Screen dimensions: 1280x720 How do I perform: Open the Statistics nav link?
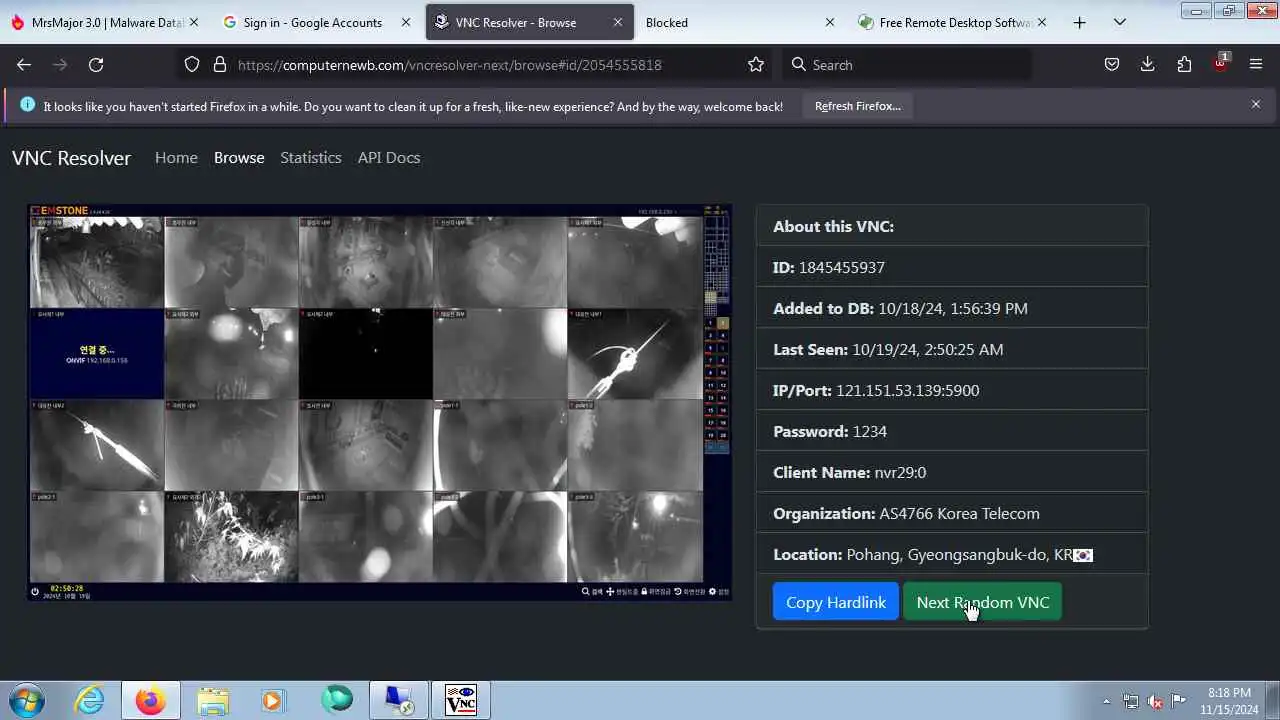point(311,158)
